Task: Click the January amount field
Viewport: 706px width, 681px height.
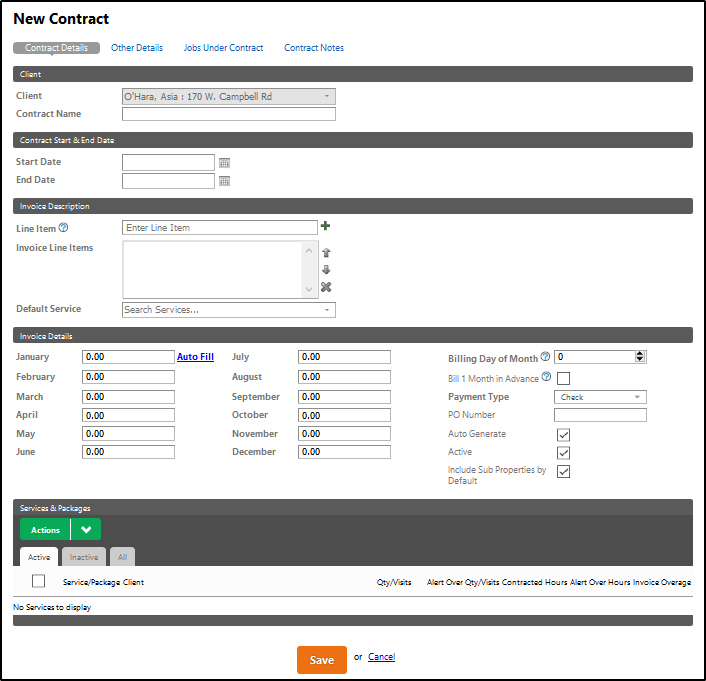Action: (128, 357)
